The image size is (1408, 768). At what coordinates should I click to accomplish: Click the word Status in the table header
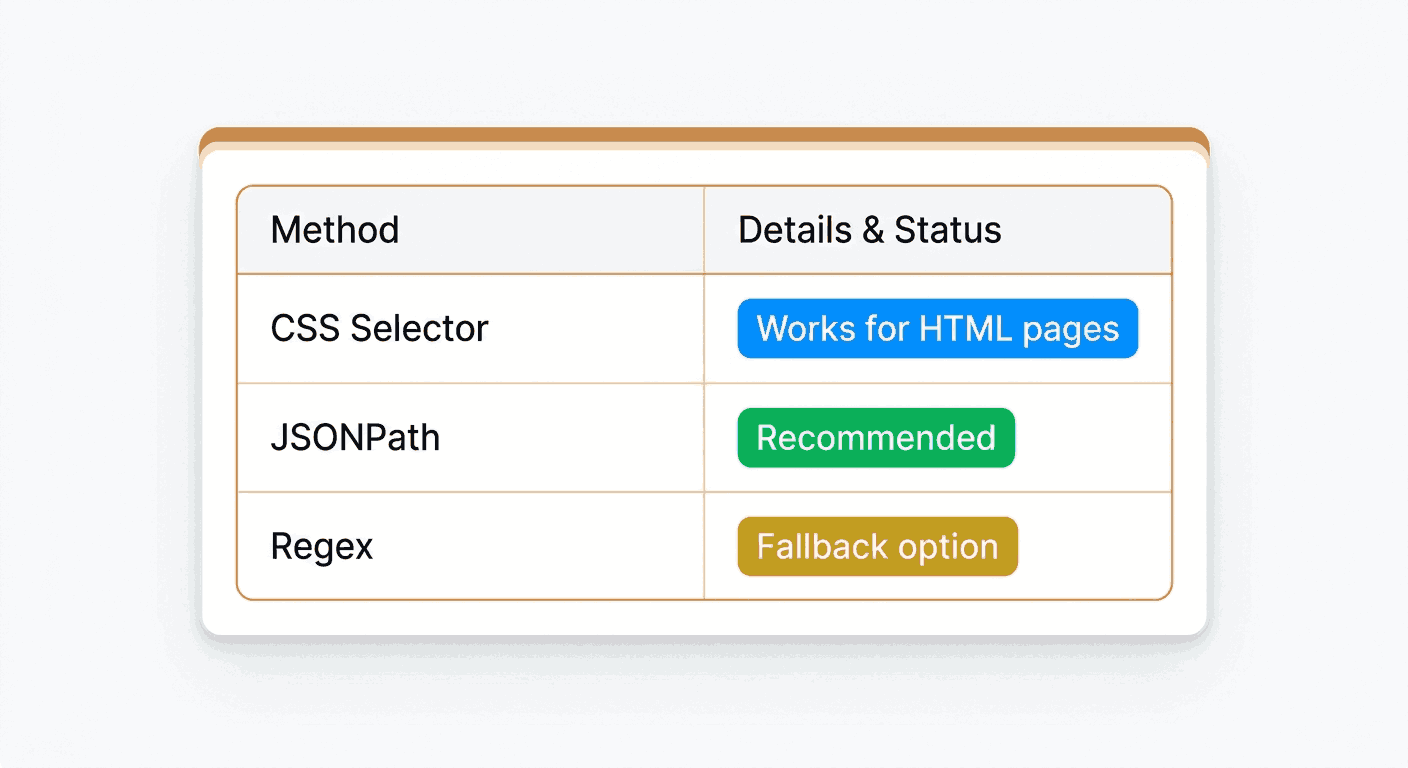tap(947, 230)
